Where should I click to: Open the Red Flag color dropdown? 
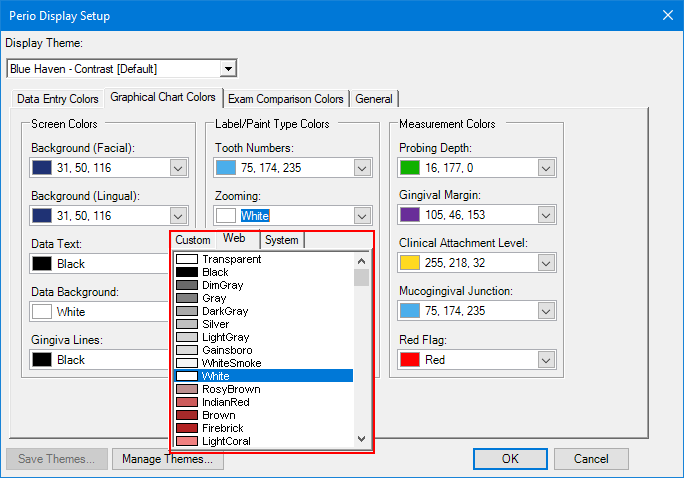pyautogui.click(x=546, y=360)
